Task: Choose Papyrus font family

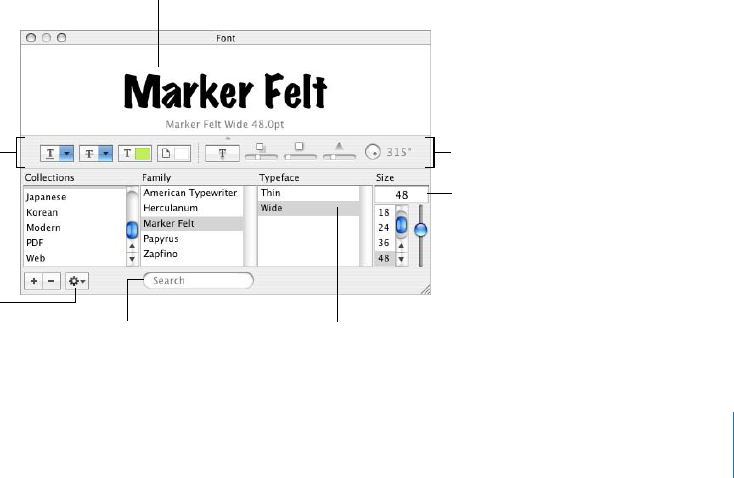Action: 192,238
